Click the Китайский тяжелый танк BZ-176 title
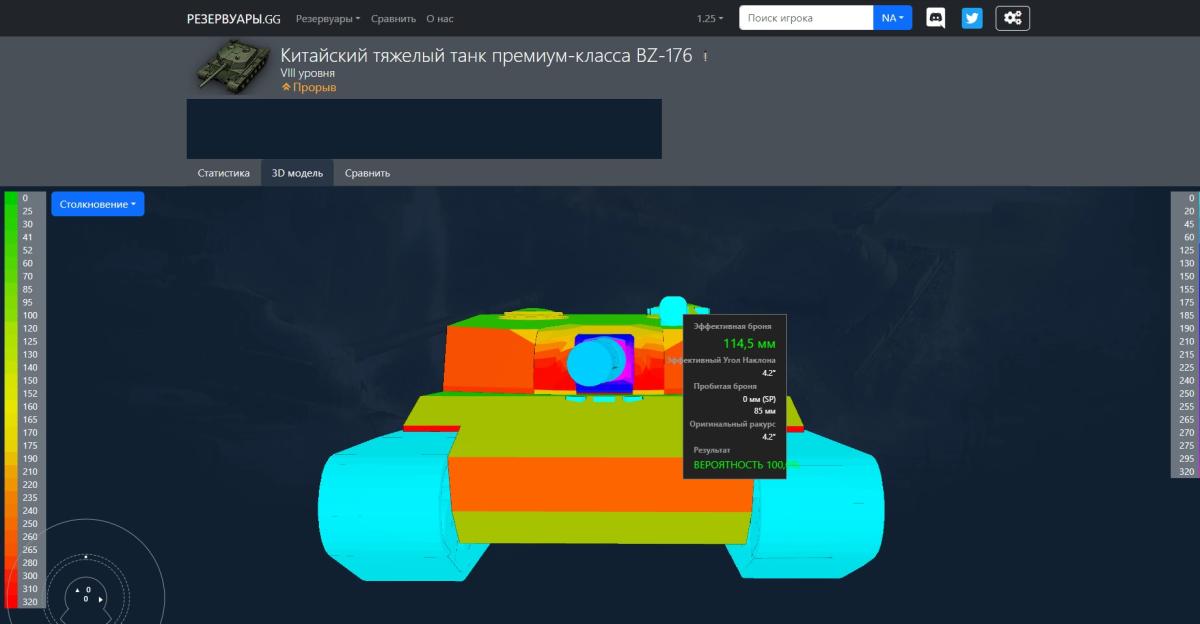This screenshot has height=624, width=1200. pos(486,56)
